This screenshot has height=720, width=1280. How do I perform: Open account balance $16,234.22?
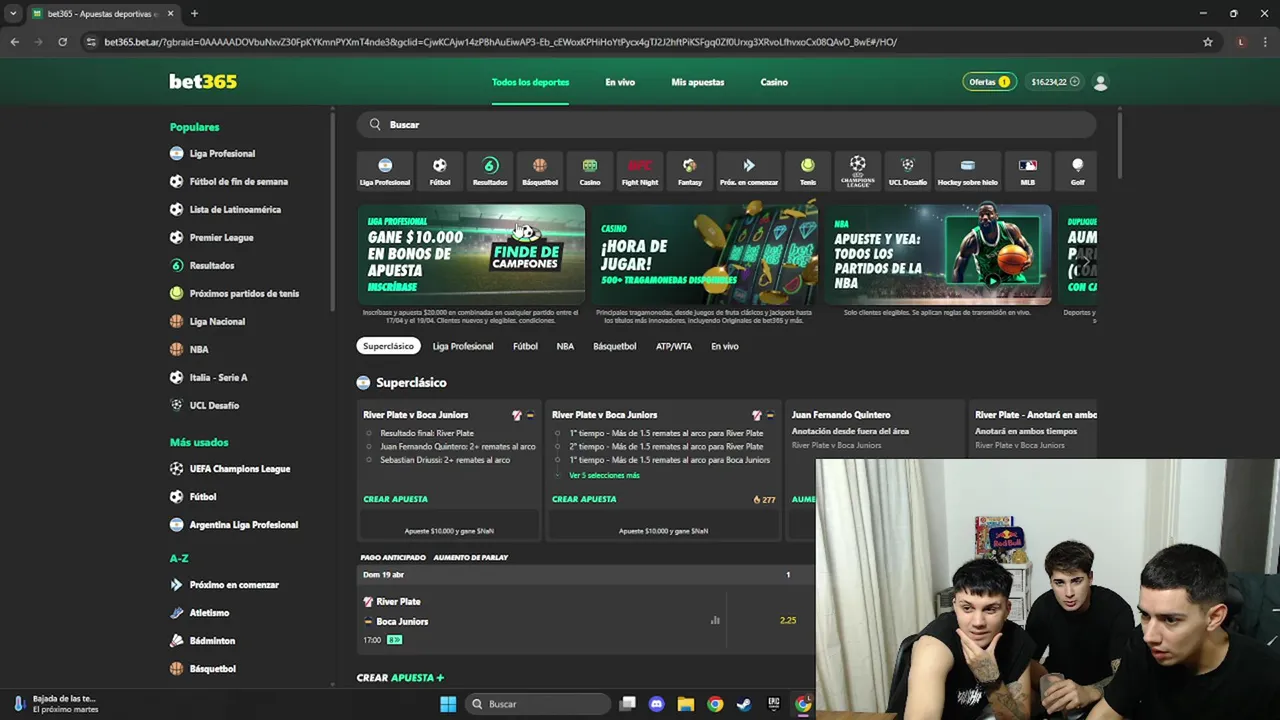click(1055, 82)
